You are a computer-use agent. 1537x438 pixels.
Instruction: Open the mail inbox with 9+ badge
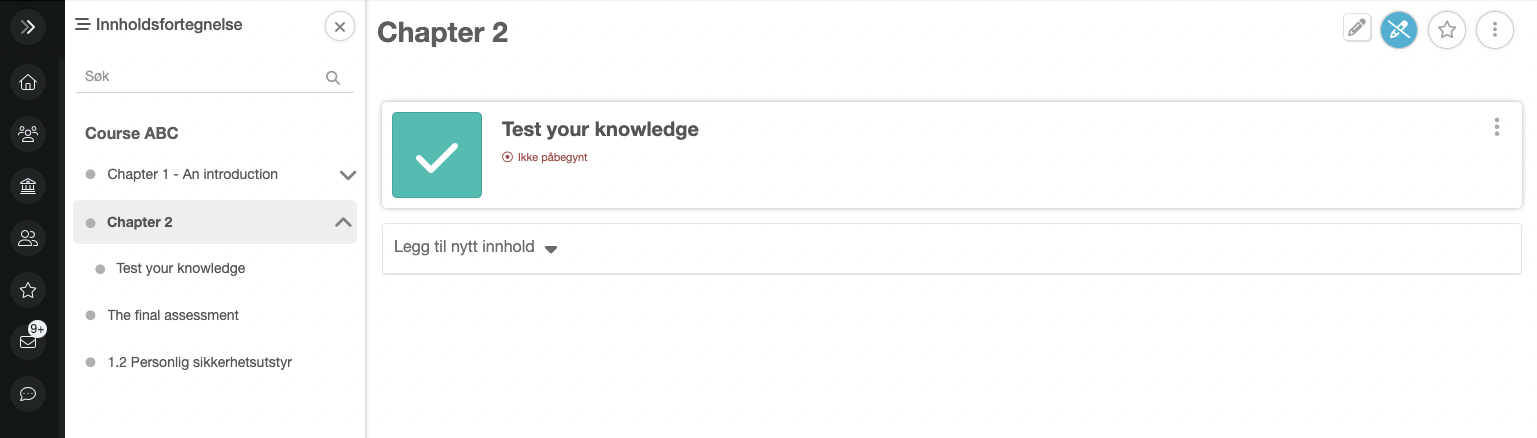[28, 342]
